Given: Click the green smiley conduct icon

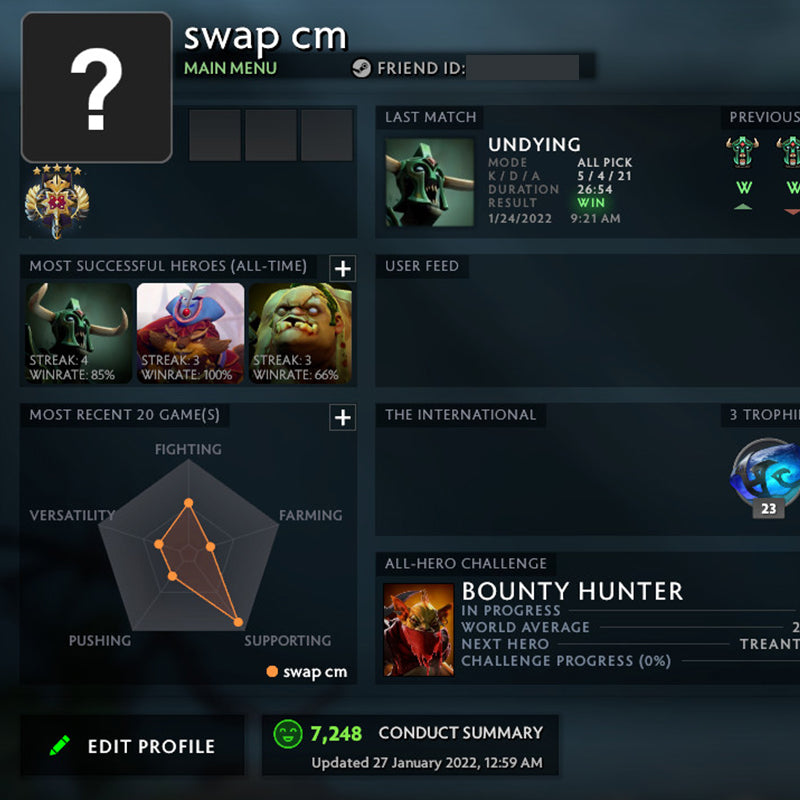Looking at the screenshot, I should 288,734.
